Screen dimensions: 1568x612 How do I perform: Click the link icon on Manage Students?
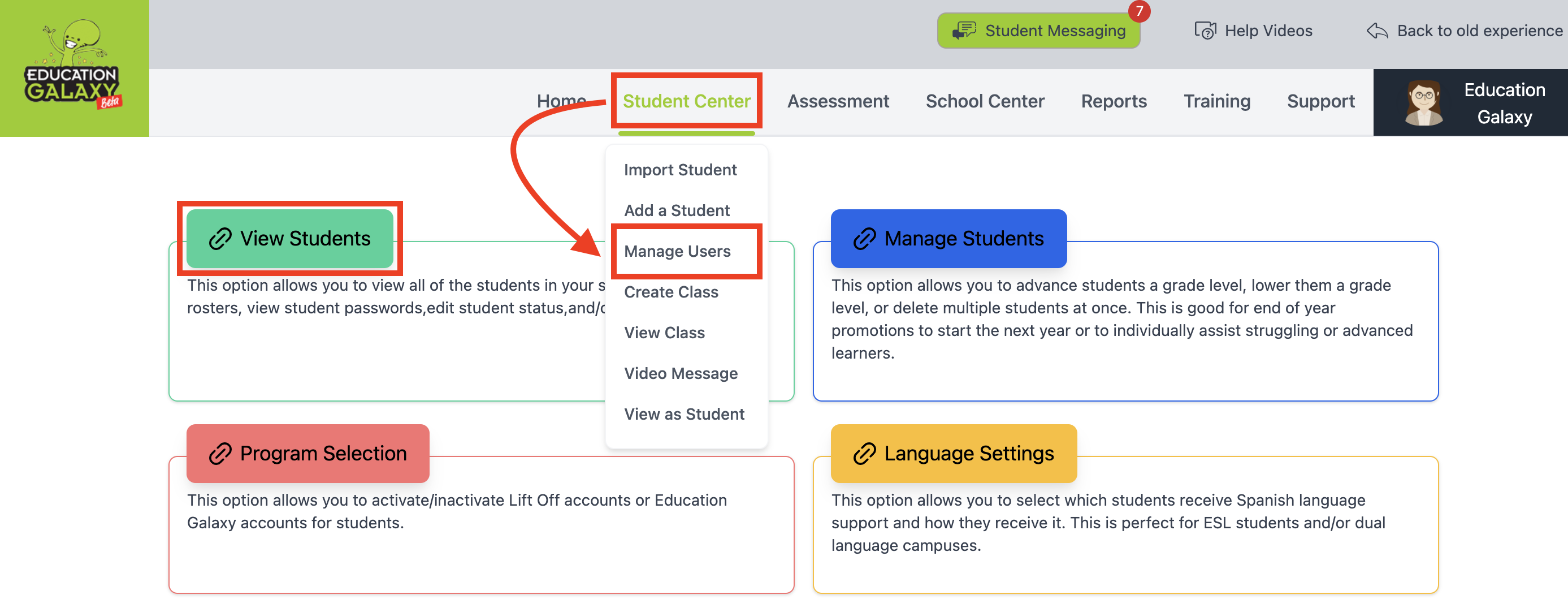[x=864, y=239]
